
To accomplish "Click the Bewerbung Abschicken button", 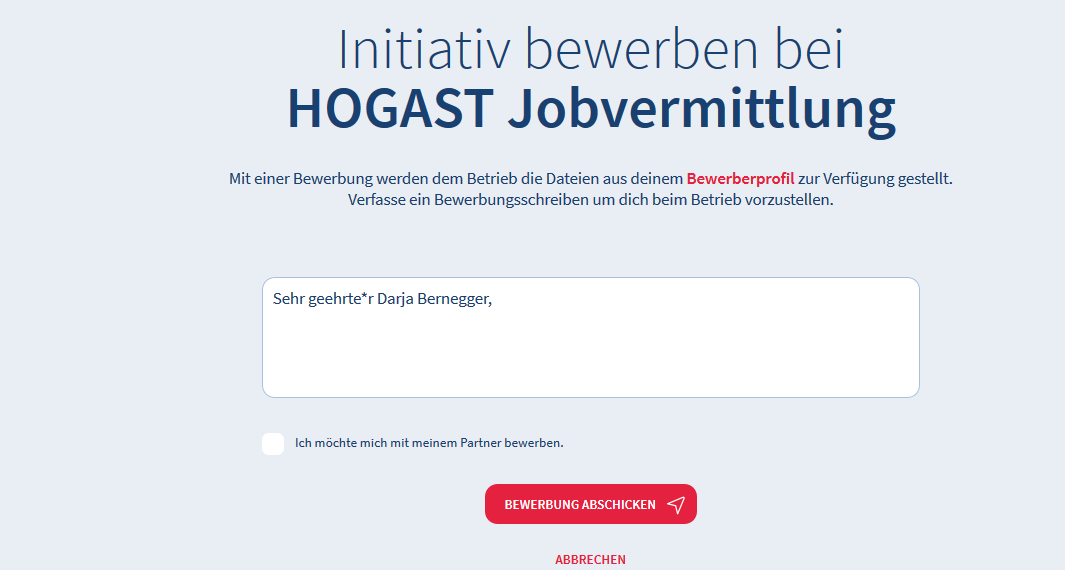I will click(x=591, y=504).
